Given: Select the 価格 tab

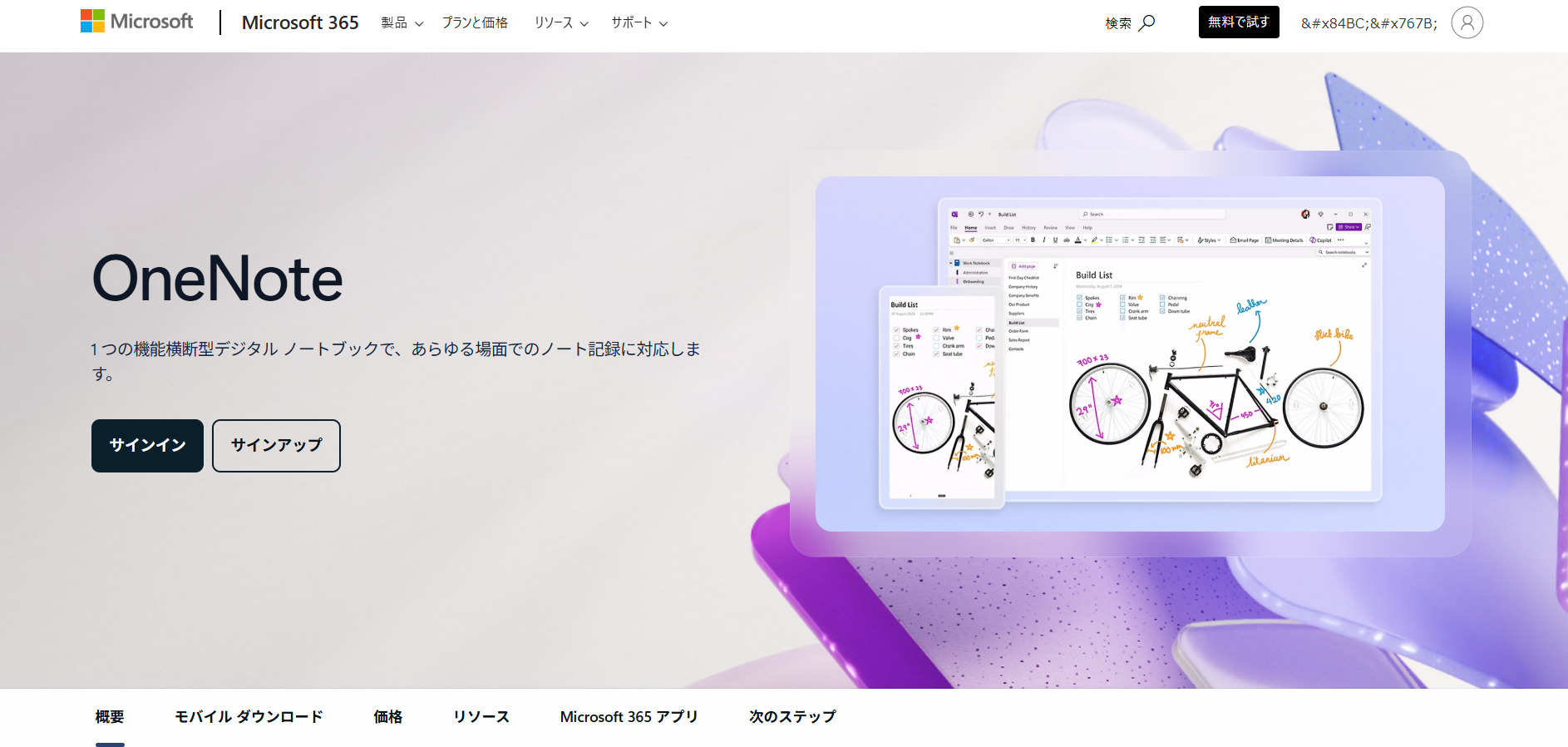Looking at the screenshot, I should point(388,717).
